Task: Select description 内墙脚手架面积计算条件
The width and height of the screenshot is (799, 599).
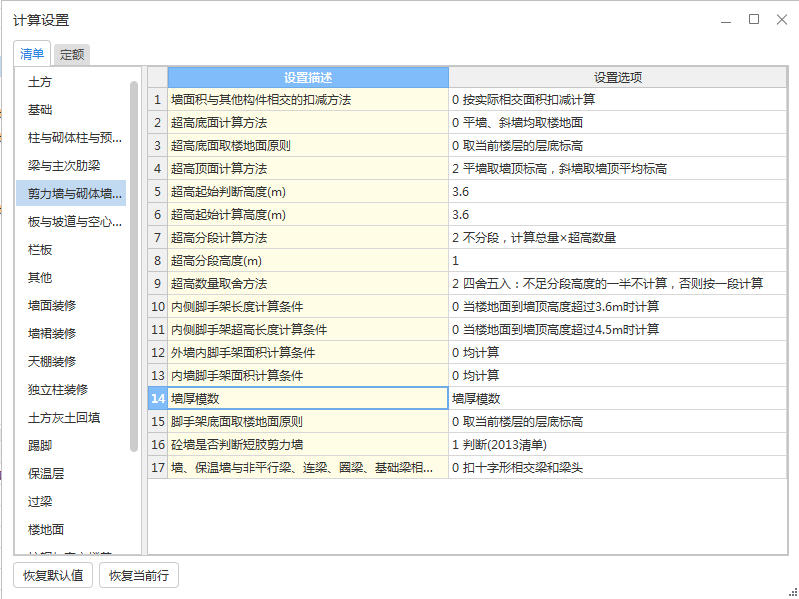Action: tap(308, 375)
